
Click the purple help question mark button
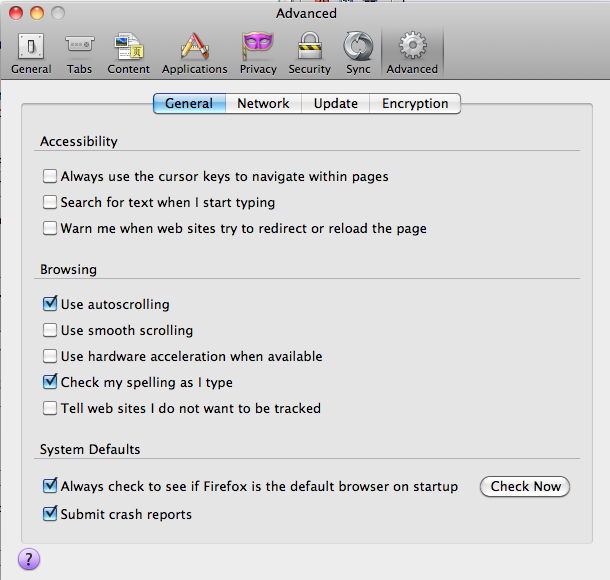click(29, 559)
